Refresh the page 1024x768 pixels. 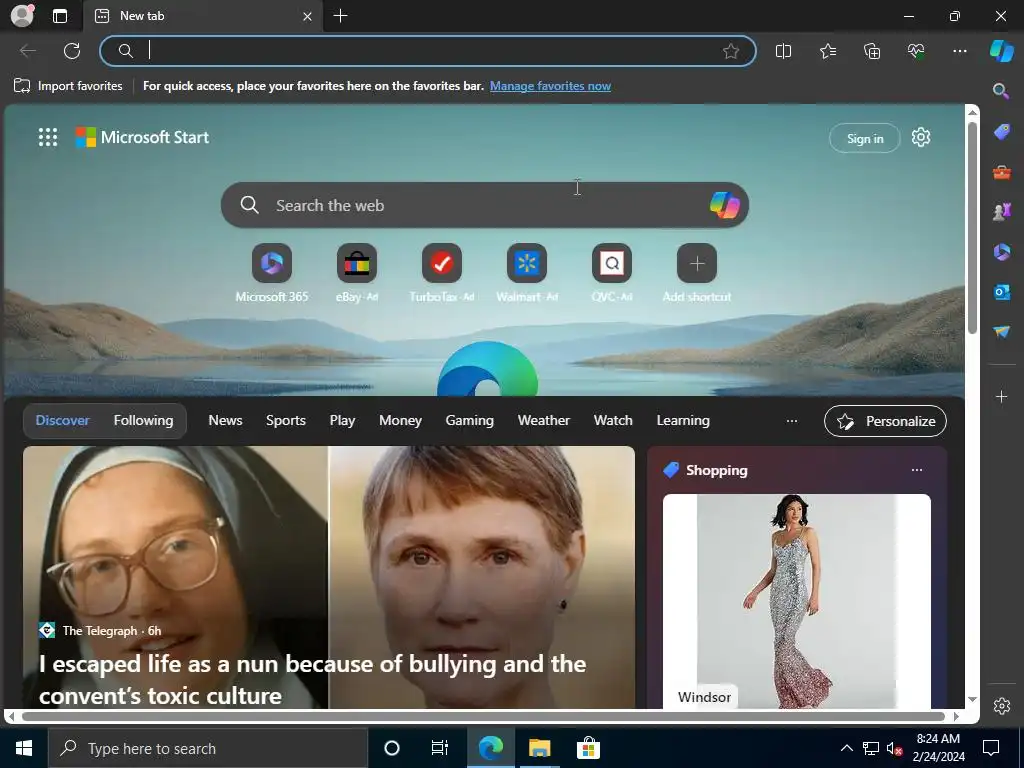click(72, 51)
